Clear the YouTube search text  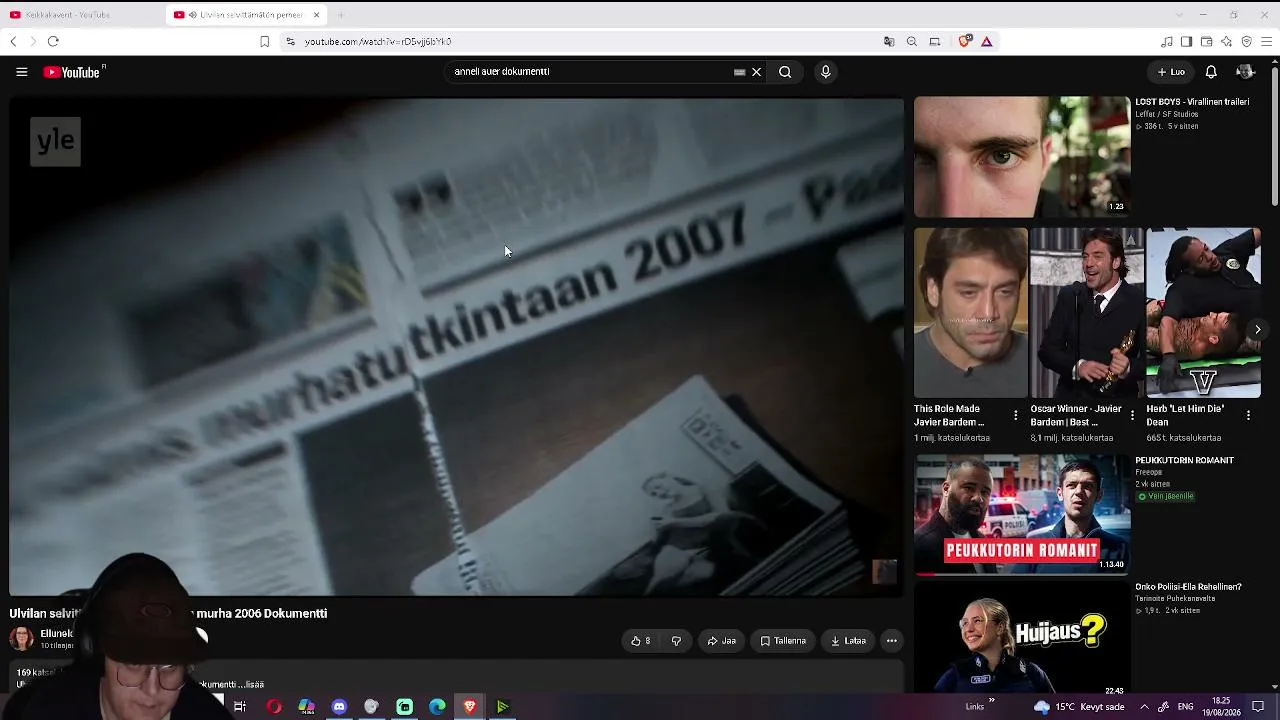click(756, 72)
